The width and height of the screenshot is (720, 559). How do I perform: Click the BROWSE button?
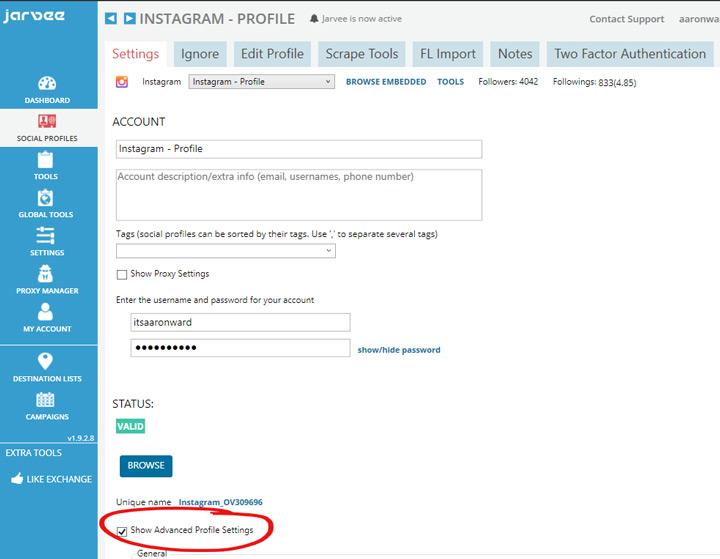coord(146,466)
